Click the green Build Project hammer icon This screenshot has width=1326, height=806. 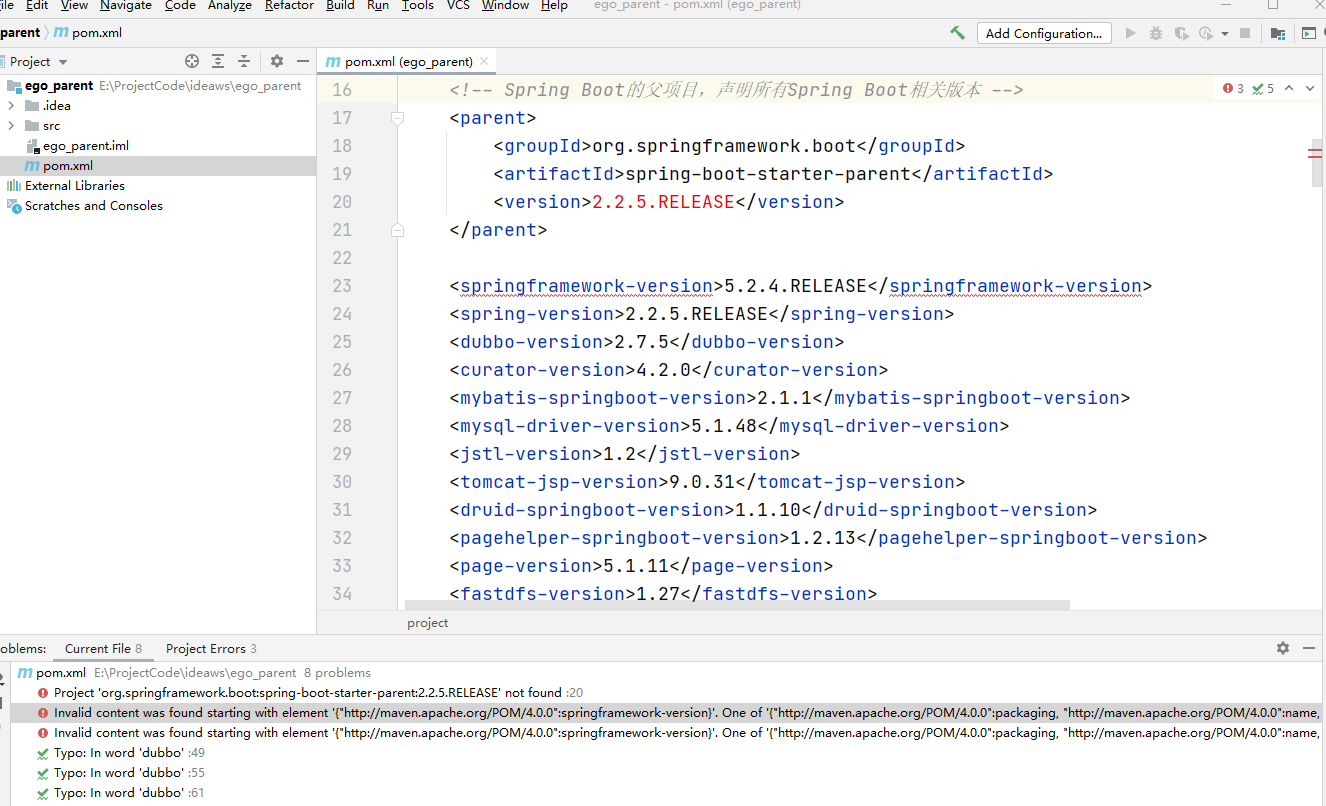pyautogui.click(x=957, y=33)
